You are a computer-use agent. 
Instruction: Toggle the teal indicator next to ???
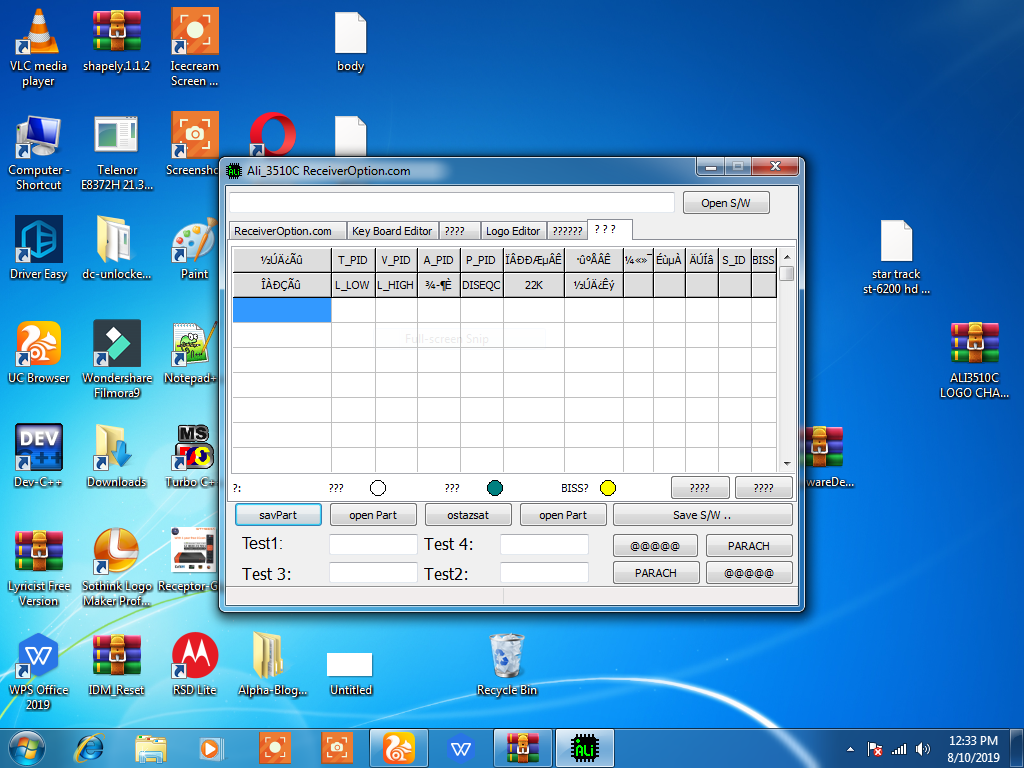[x=495, y=488]
